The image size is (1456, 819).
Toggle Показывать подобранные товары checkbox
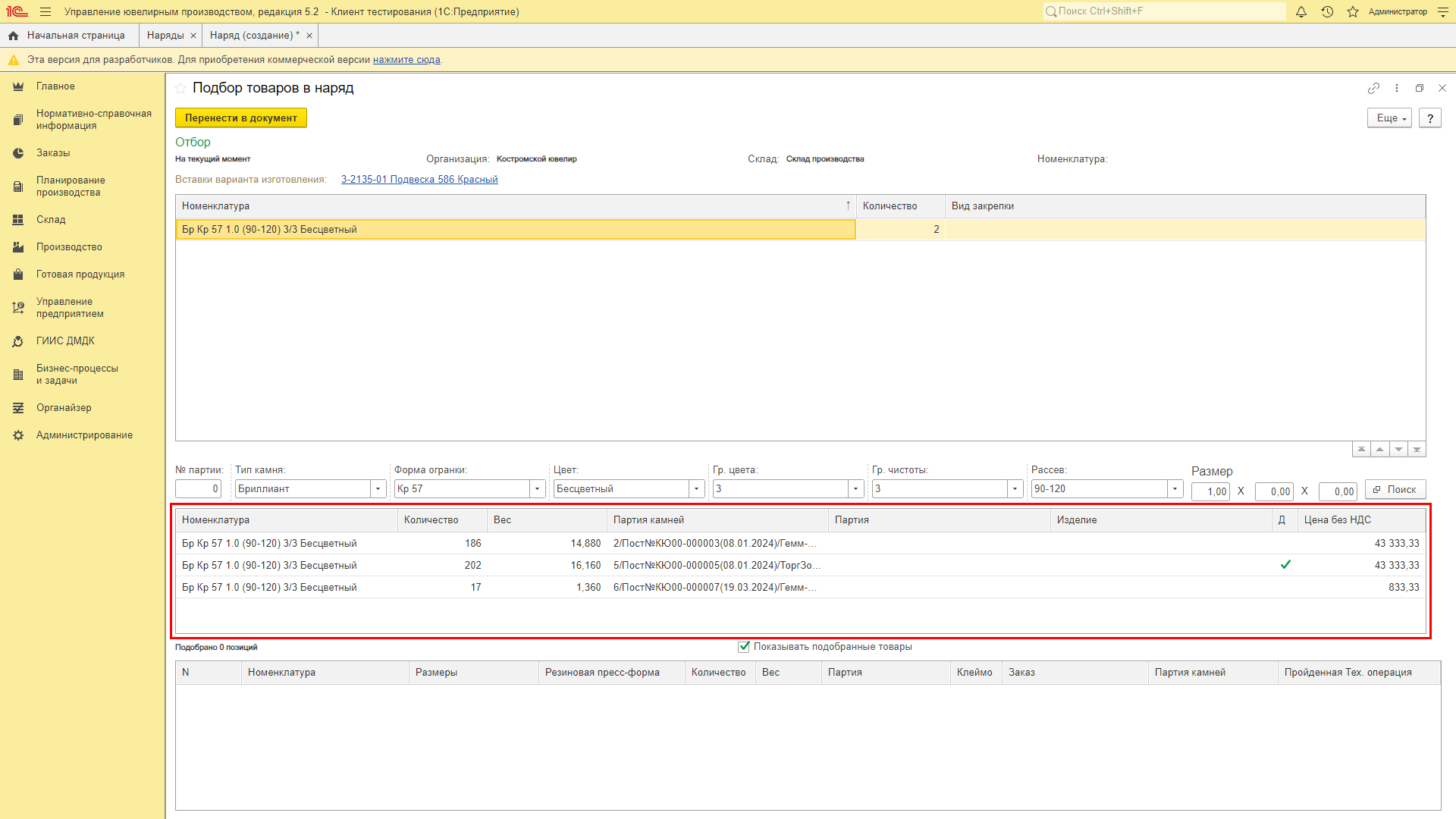tap(744, 647)
